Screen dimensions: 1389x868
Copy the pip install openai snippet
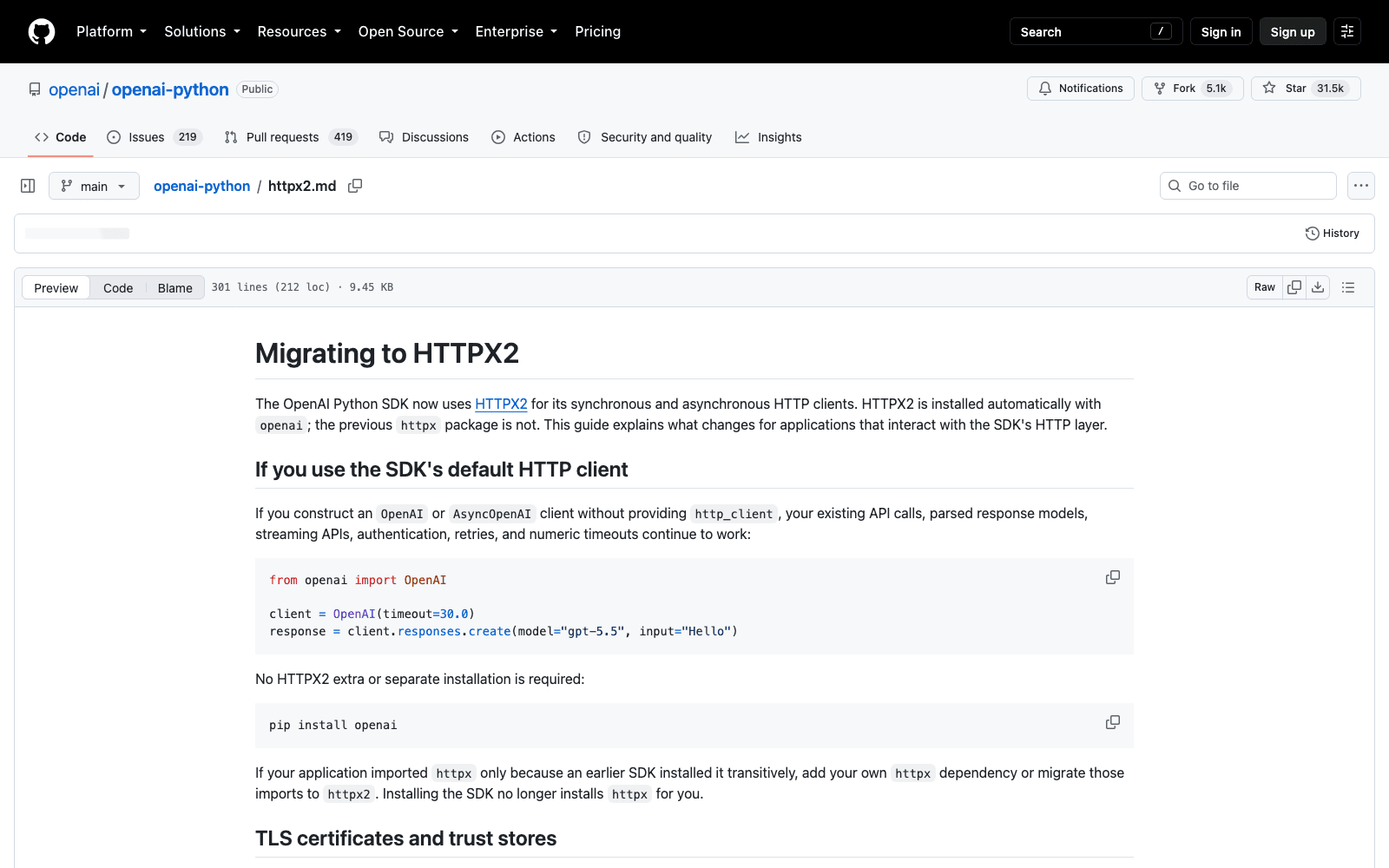1113,723
